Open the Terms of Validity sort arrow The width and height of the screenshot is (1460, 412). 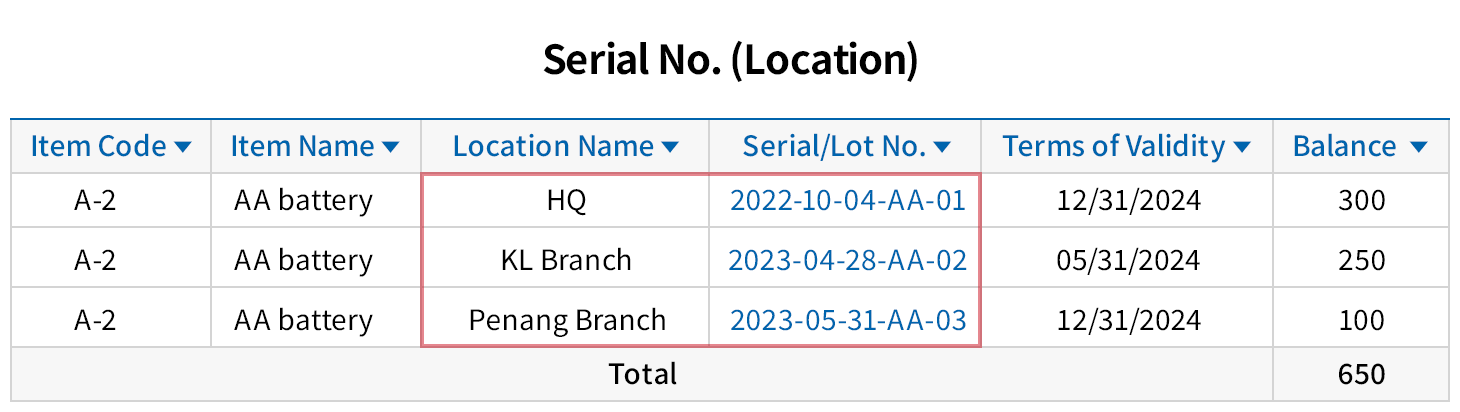[1242, 147]
